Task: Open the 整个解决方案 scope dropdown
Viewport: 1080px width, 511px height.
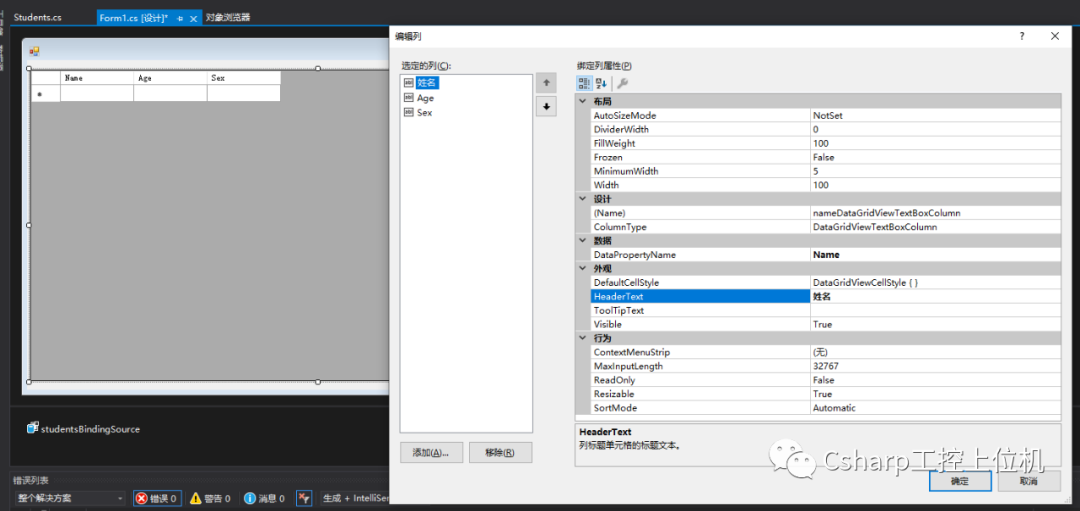Action: click(70, 498)
